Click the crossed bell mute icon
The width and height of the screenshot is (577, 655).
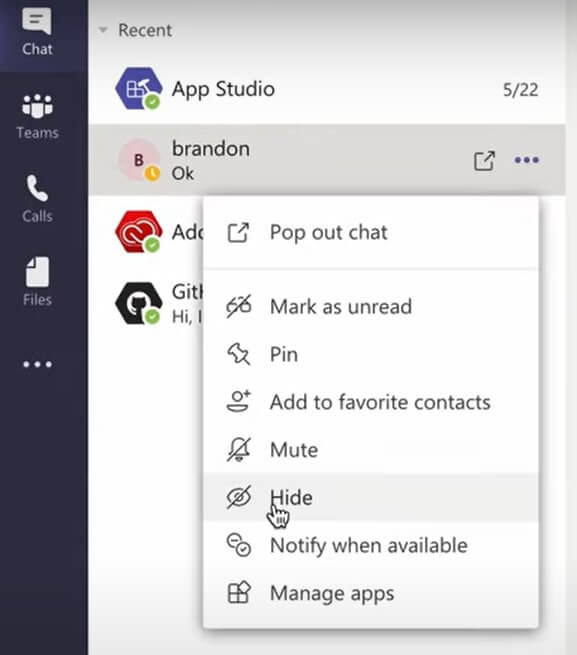239,449
